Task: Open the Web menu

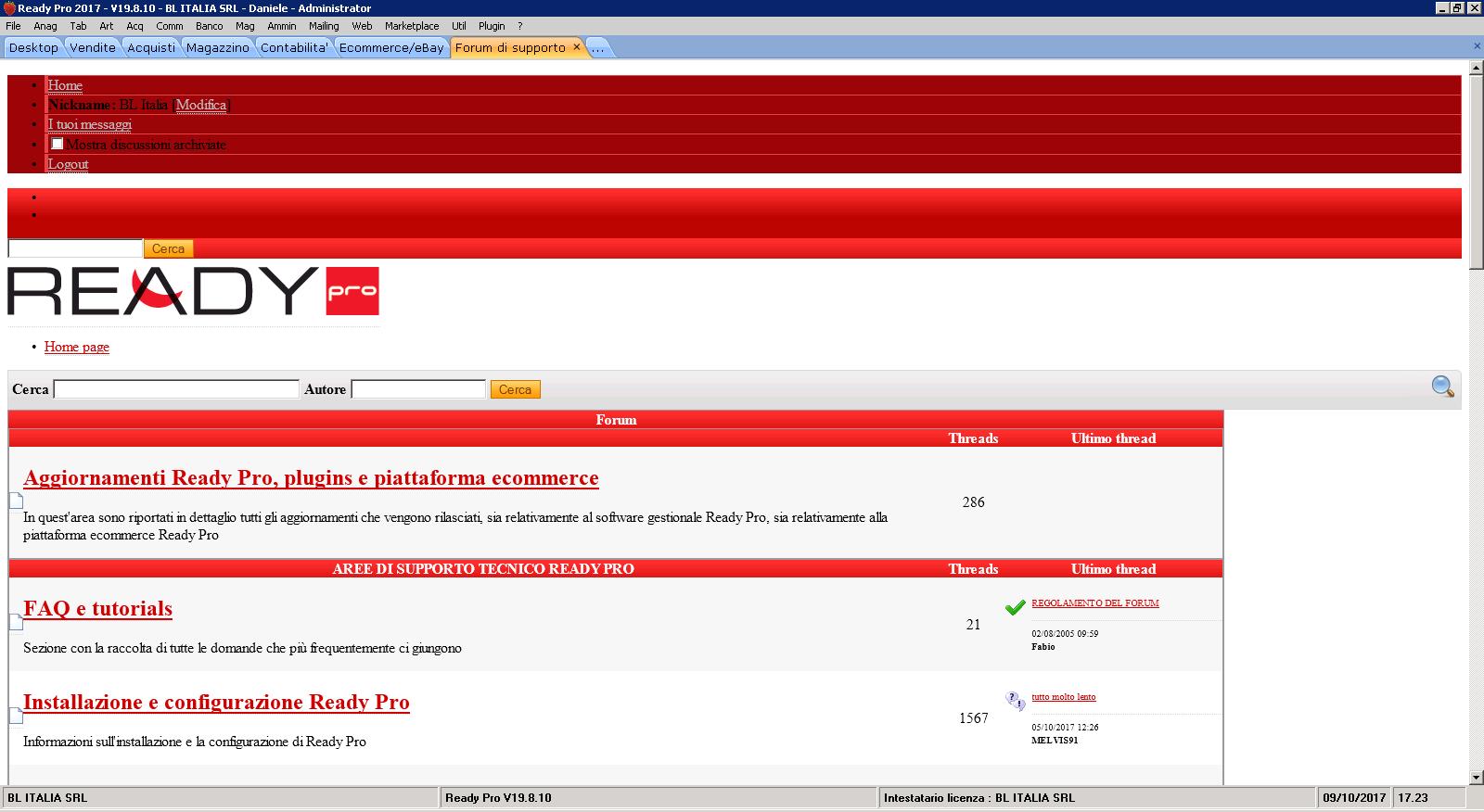Action: coord(362,26)
